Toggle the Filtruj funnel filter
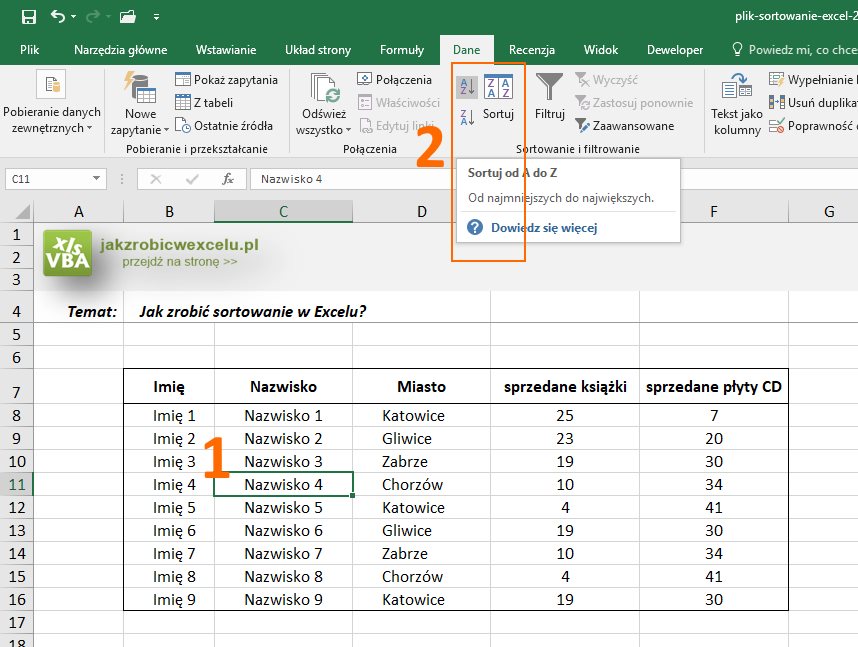This screenshot has width=858, height=647. click(x=549, y=98)
